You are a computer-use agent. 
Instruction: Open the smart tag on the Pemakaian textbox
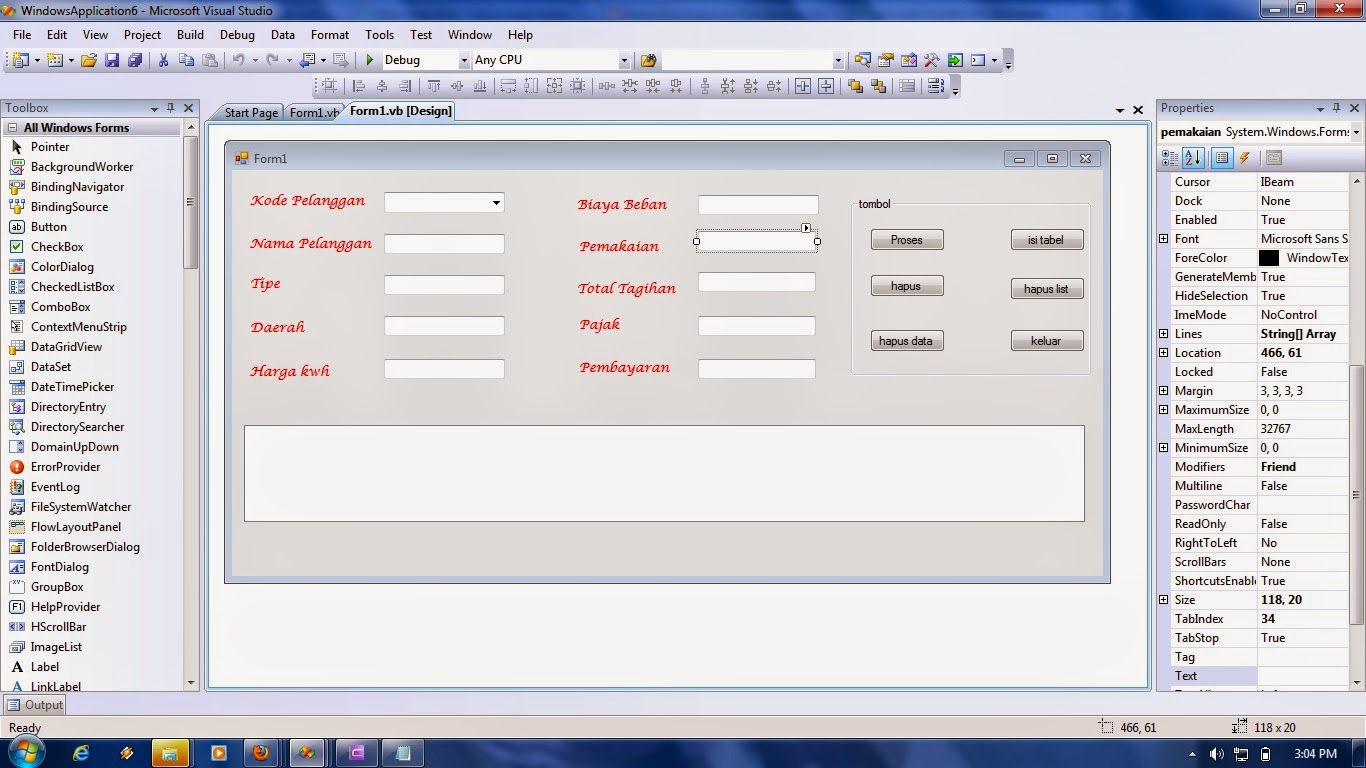807,228
